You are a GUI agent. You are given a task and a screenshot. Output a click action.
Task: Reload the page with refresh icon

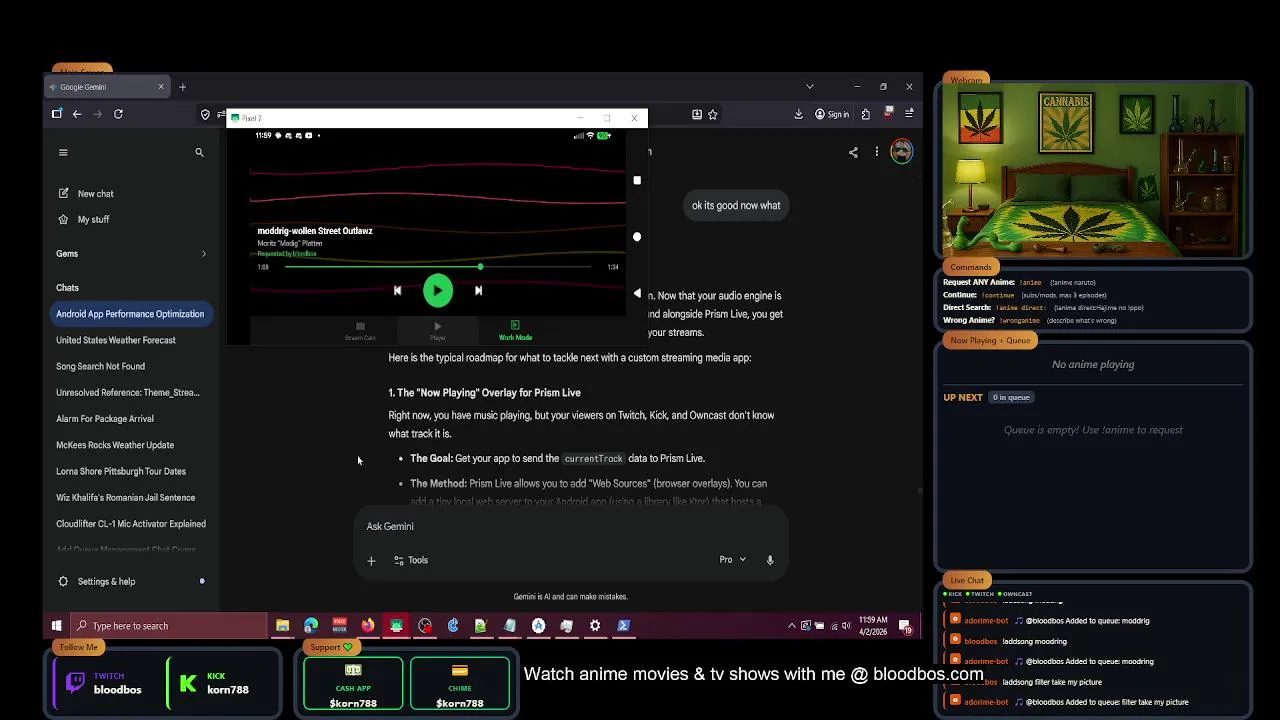coord(118,114)
